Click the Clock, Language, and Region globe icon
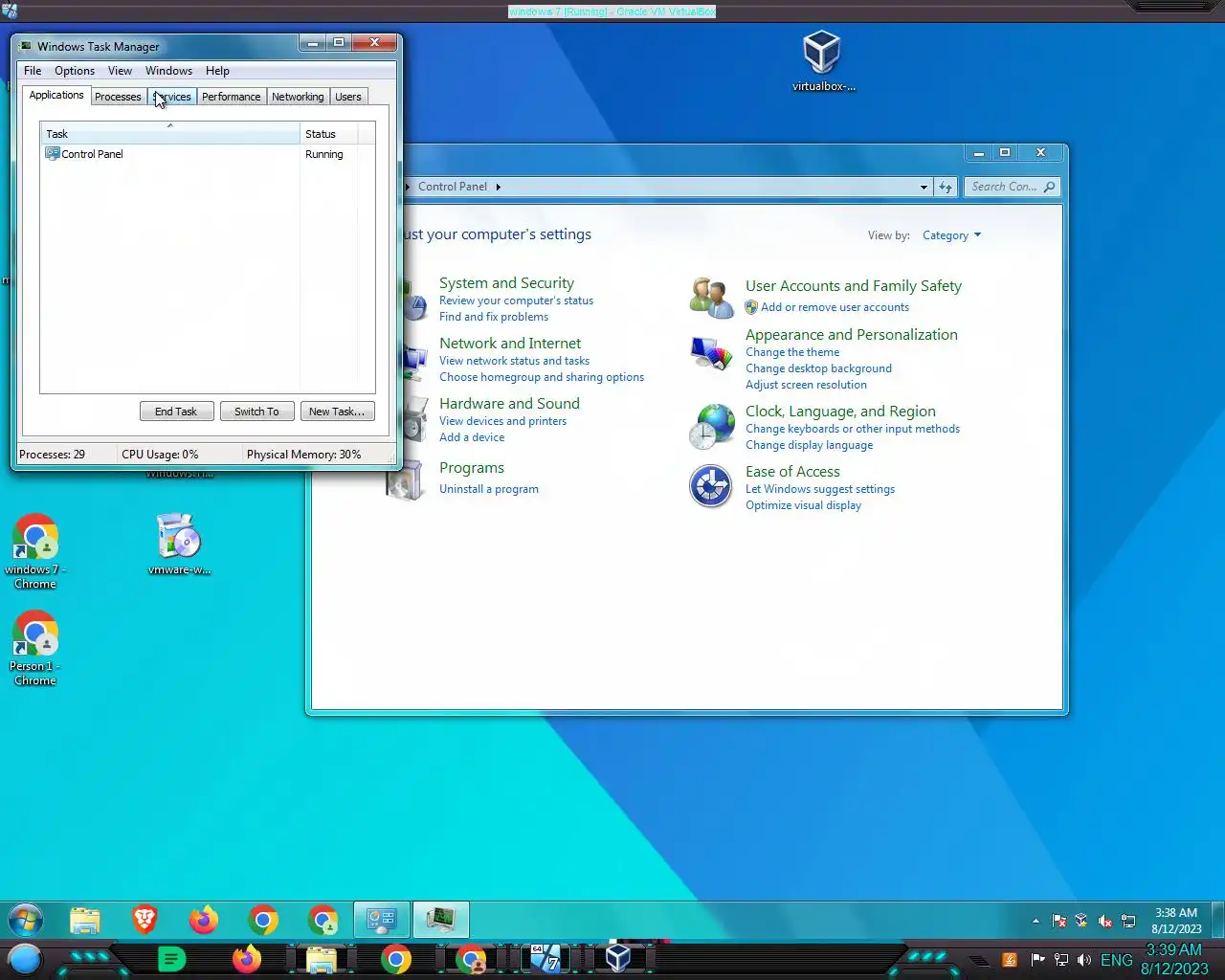Image resolution: width=1225 pixels, height=980 pixels. [x=711, y=426]
